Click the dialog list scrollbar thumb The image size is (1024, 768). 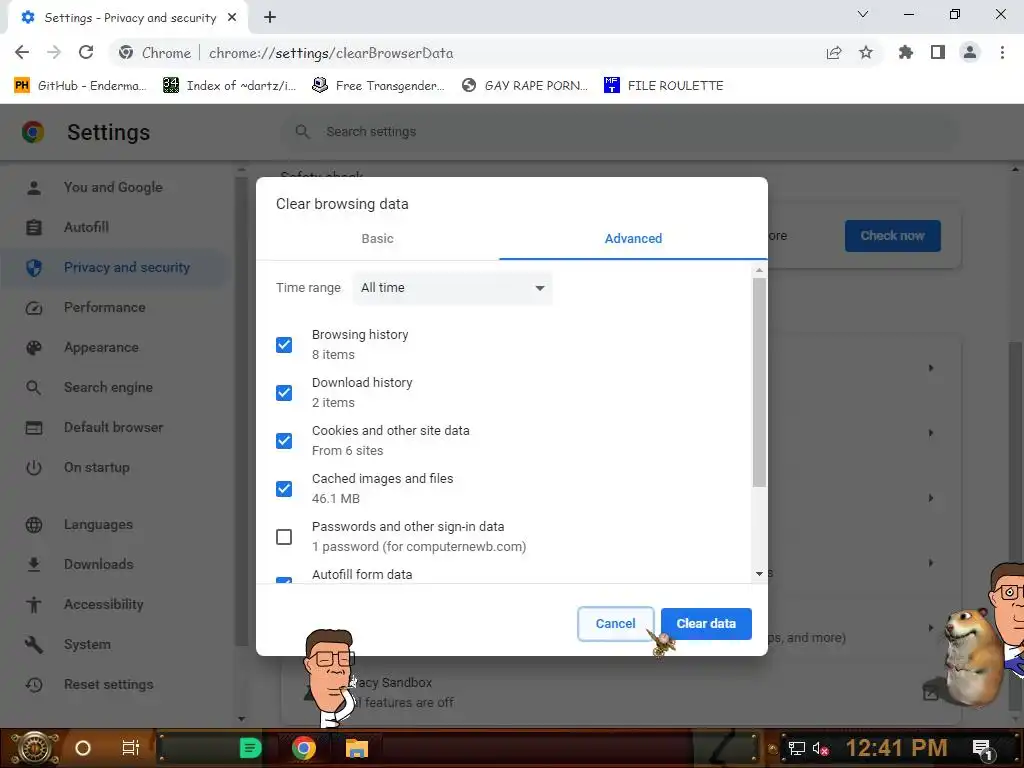[759, 383]
